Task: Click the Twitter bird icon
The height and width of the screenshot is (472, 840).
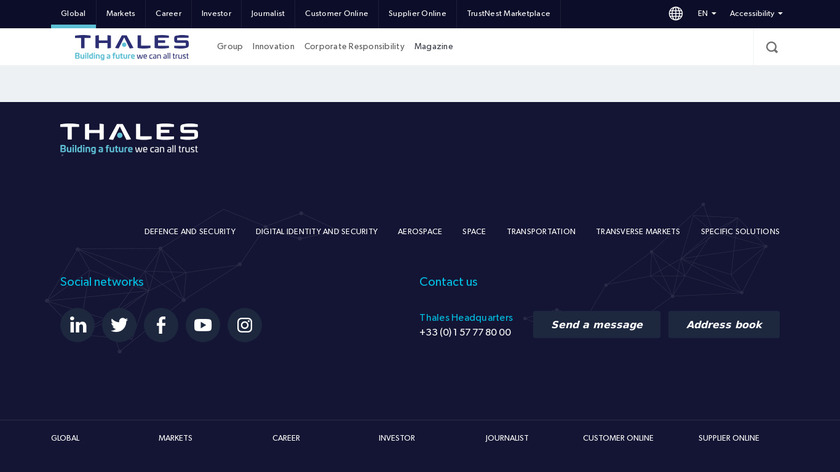Action: (x=119, y=325)
